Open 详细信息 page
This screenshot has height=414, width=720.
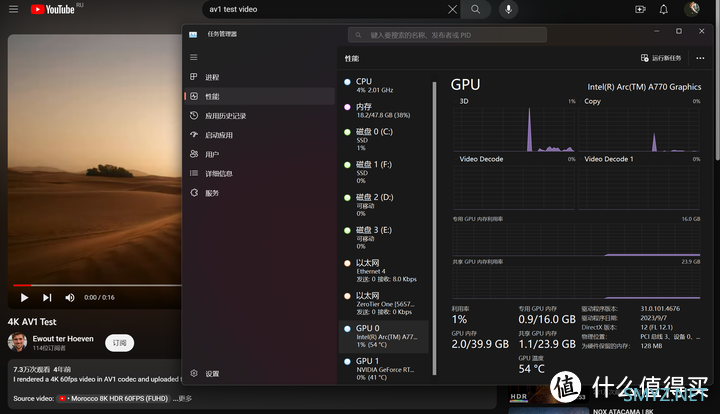point(259,173)
